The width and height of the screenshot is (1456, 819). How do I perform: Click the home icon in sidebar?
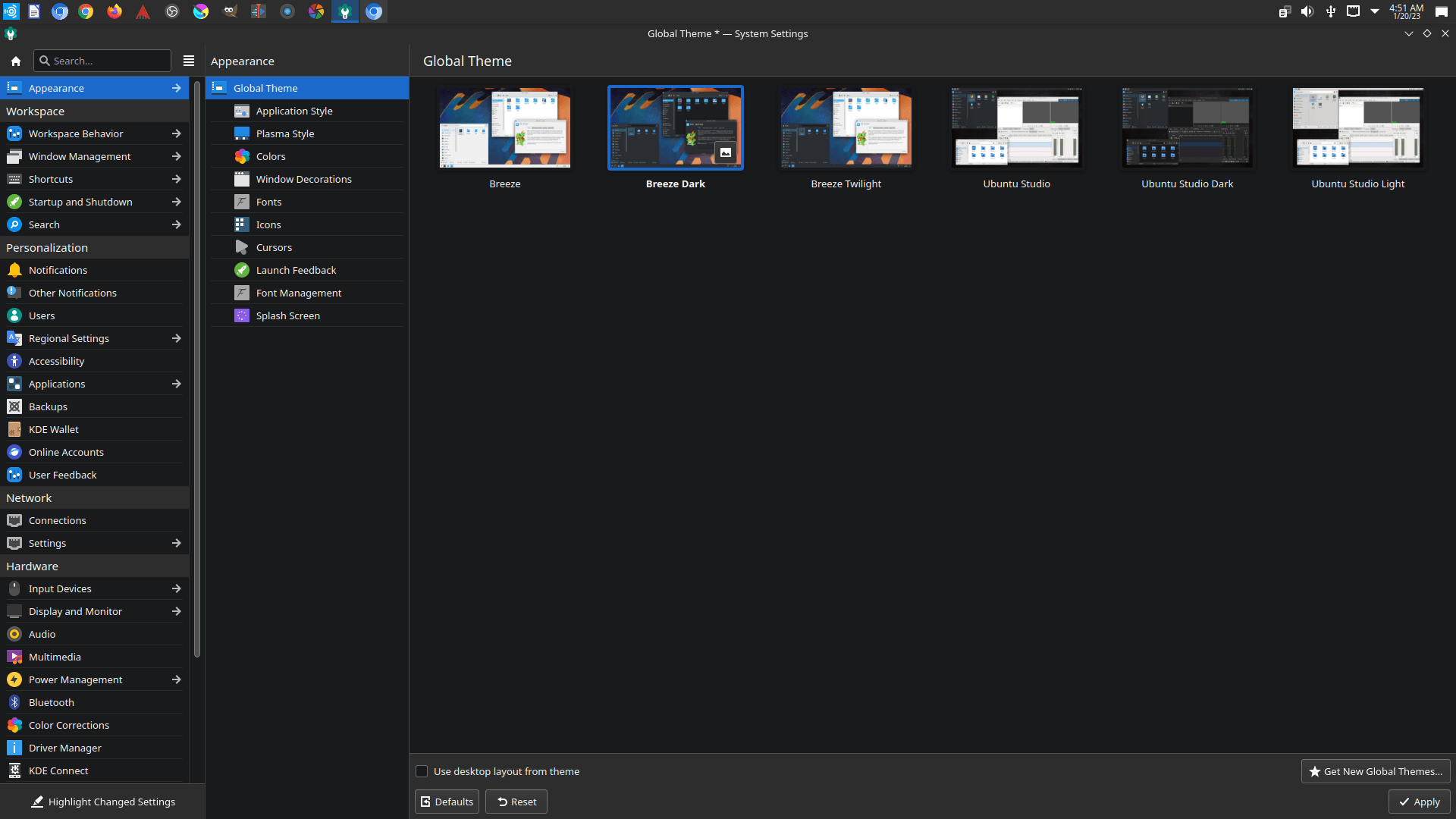point(15,61)
